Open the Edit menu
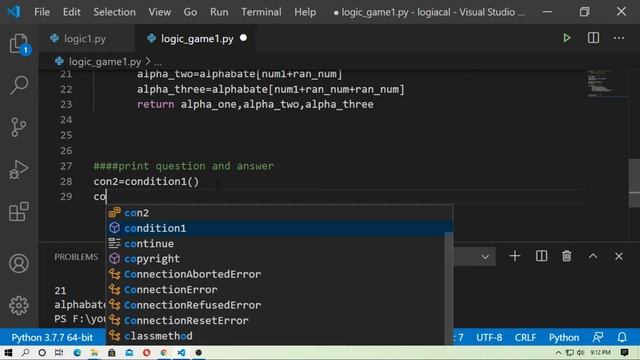640x360 pixels. pos(71,12)
